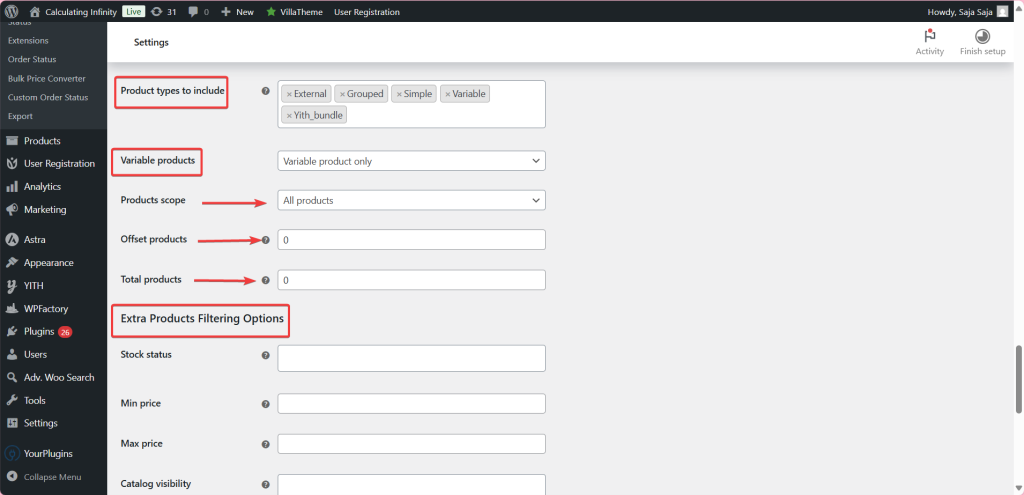Open the Activity flag icon

(x=930, y=37)
